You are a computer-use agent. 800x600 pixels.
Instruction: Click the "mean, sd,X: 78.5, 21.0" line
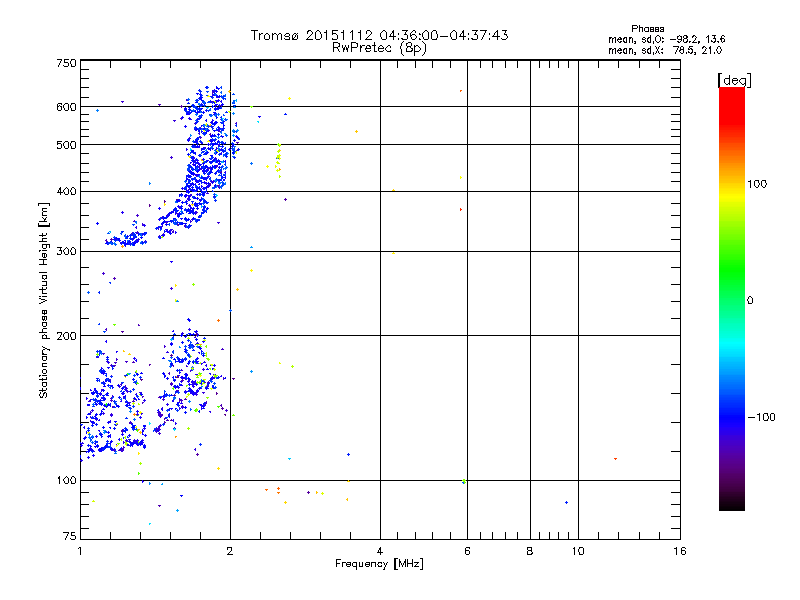(665, 50)
